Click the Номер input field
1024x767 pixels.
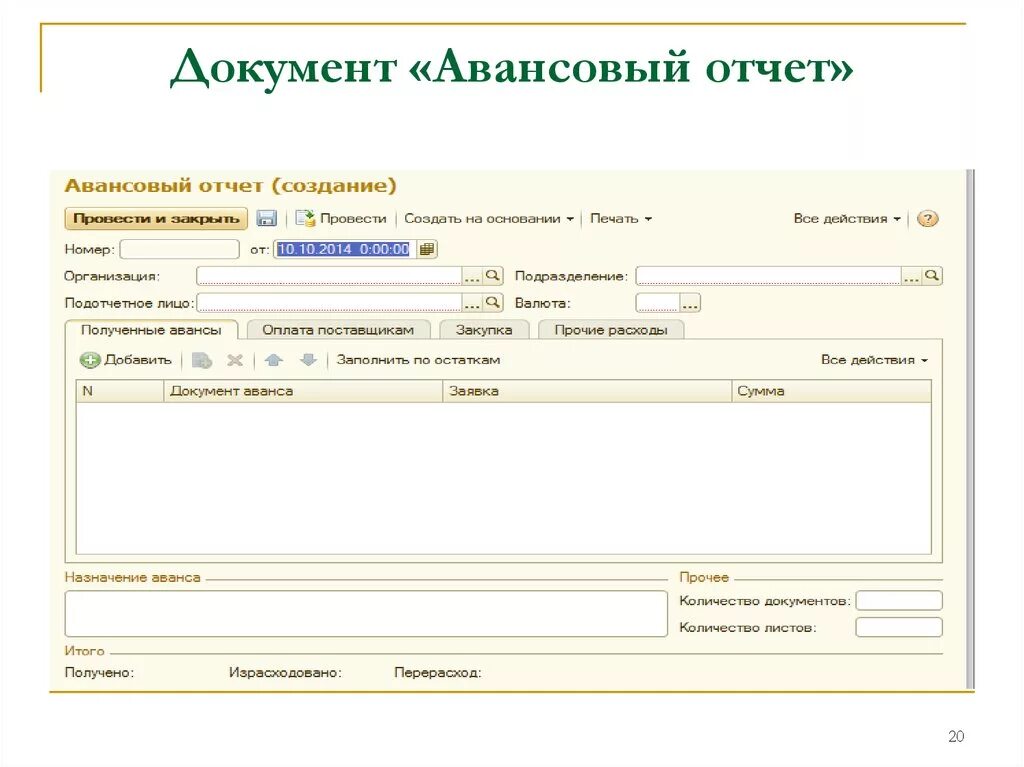(x=180, y=249)
